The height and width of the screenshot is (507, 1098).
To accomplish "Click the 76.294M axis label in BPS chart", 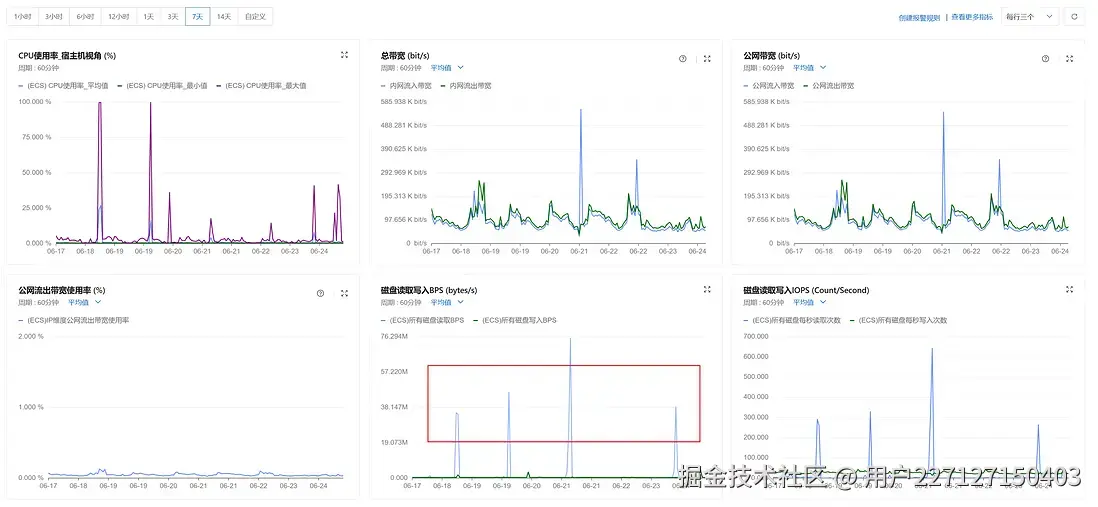I will tap(394, 337).
